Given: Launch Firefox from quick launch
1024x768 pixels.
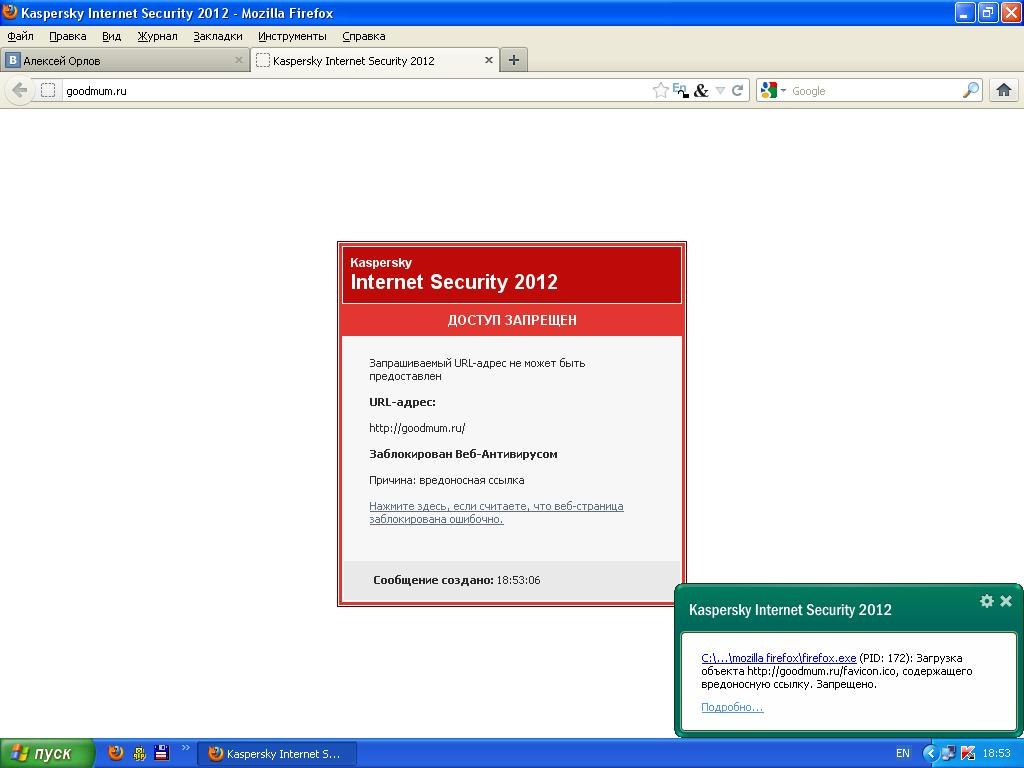Looking at the screenshot, I should click(x=116, y=753).
